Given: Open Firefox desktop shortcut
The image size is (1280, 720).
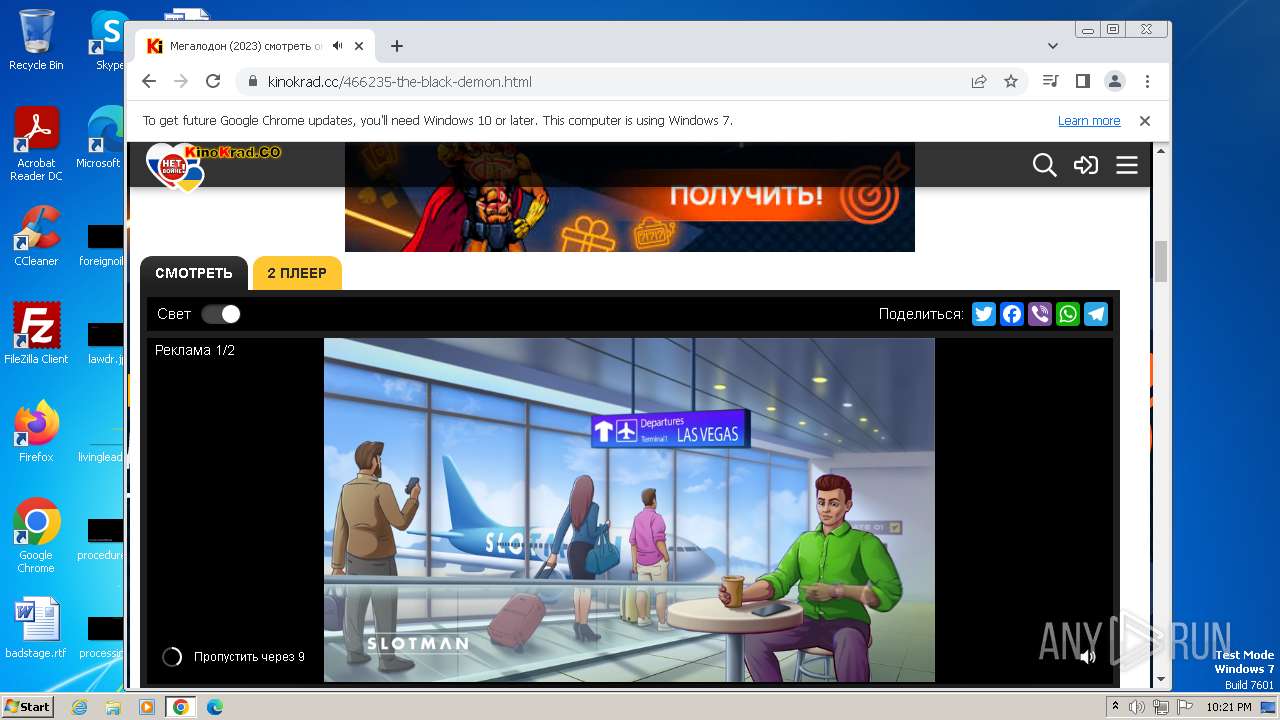Looking at the screenshot, I should click(36, 432).
